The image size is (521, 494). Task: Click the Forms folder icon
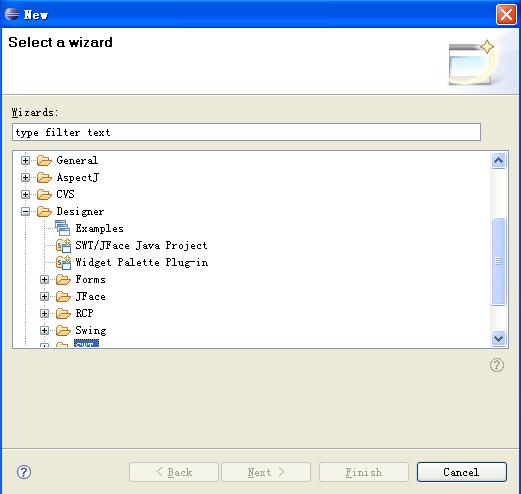63,279
